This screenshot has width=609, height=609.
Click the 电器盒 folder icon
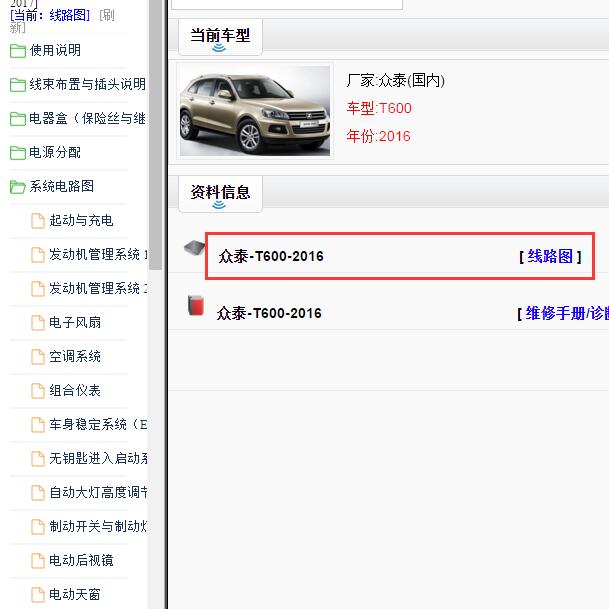(18, 119)
